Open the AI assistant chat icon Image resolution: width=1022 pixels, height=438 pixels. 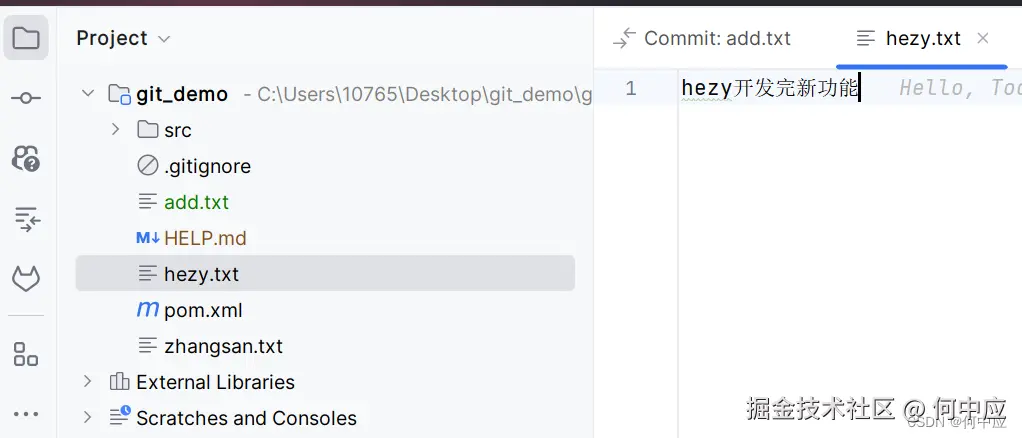pyautogui.click(x=26, y=157)
